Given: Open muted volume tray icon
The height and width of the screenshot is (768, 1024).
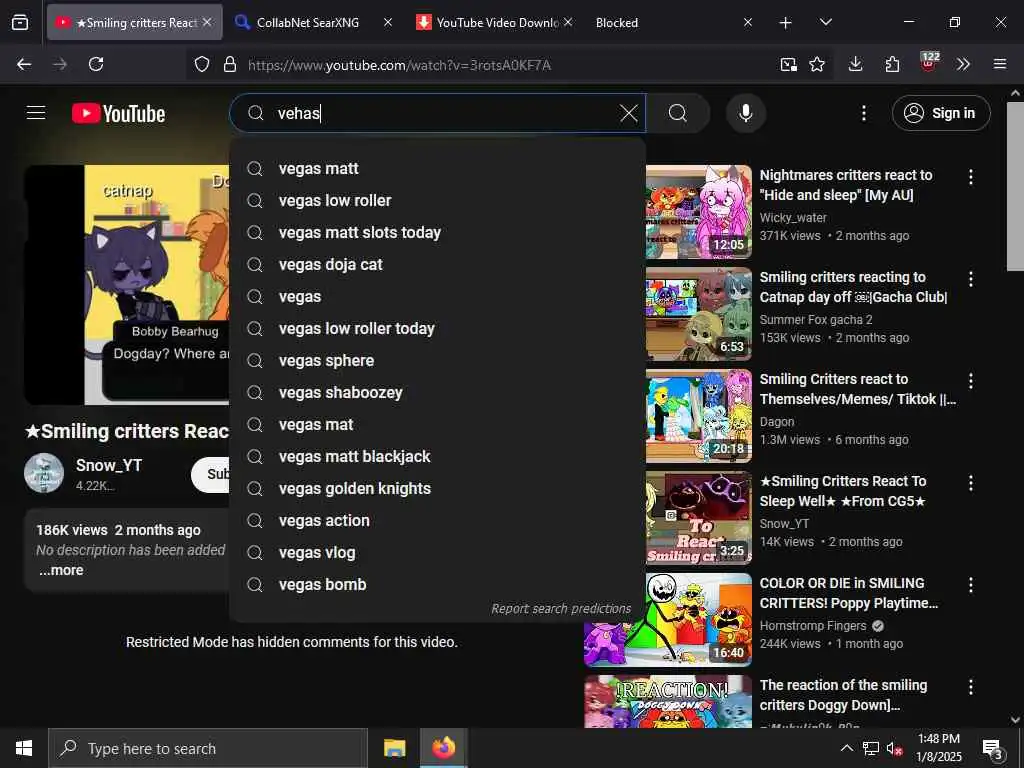Looking at the screenshot, I should click(x=894, y=748).
